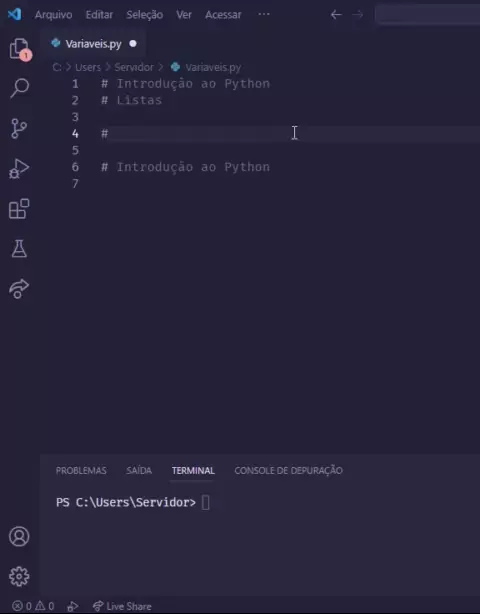Switch to the PROBLEMAS panel tab
This screenshot has height=614, width=480.
coord(81,470)
